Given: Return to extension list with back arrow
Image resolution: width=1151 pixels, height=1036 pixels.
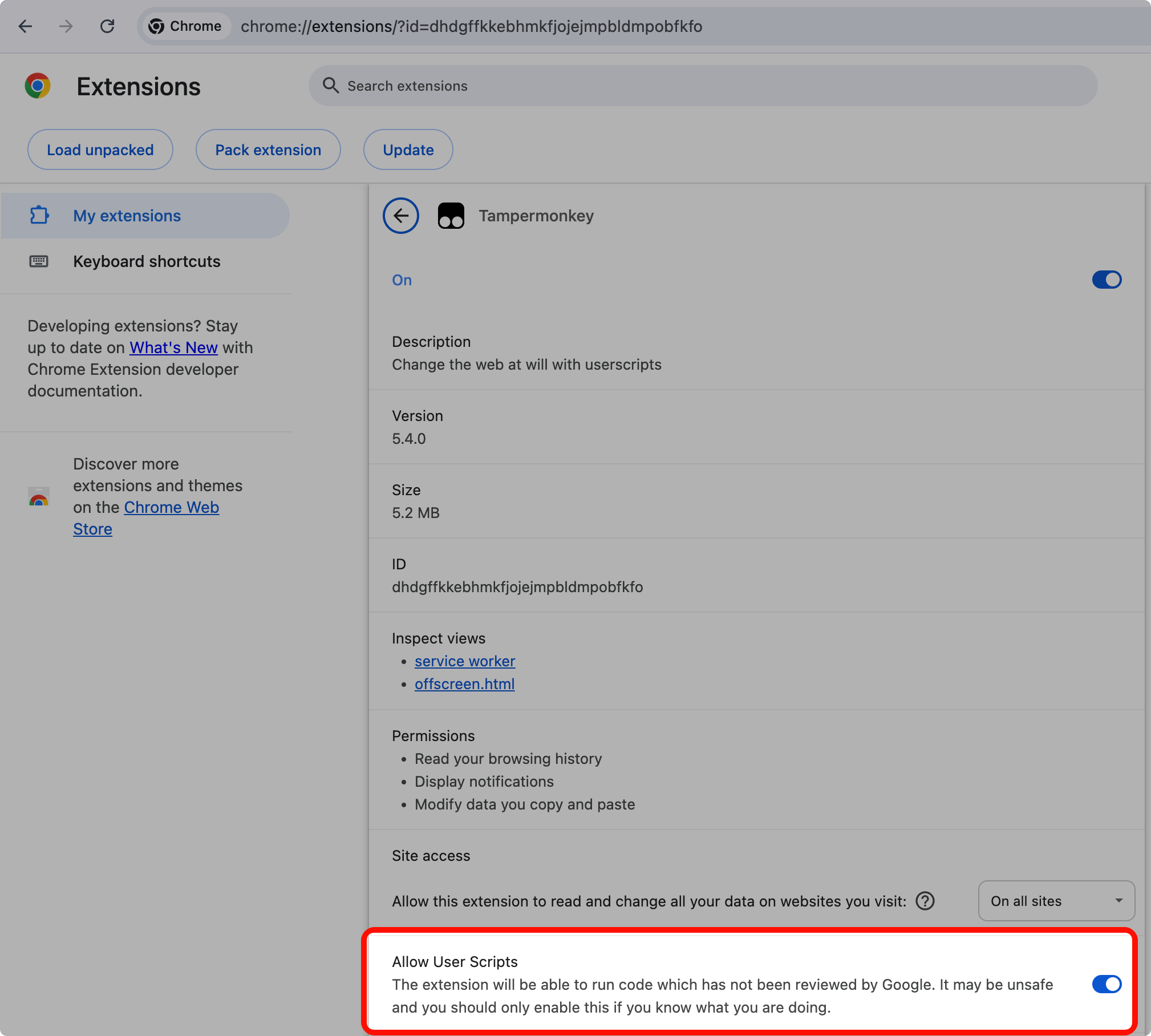Looking at the screenshot, I should 400,216.
